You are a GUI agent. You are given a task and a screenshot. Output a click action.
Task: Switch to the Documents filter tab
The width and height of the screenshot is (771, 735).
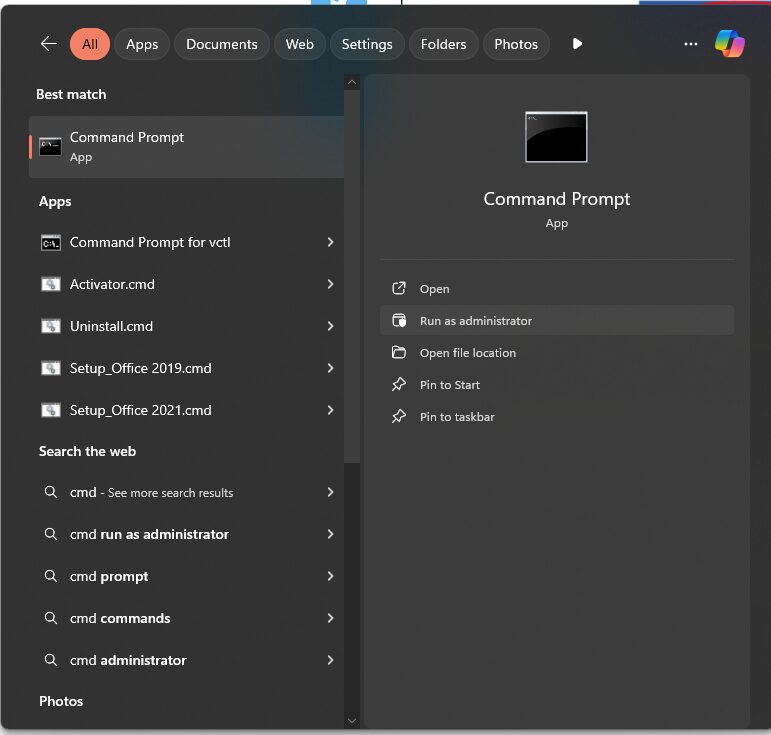(x=222, y=44)
